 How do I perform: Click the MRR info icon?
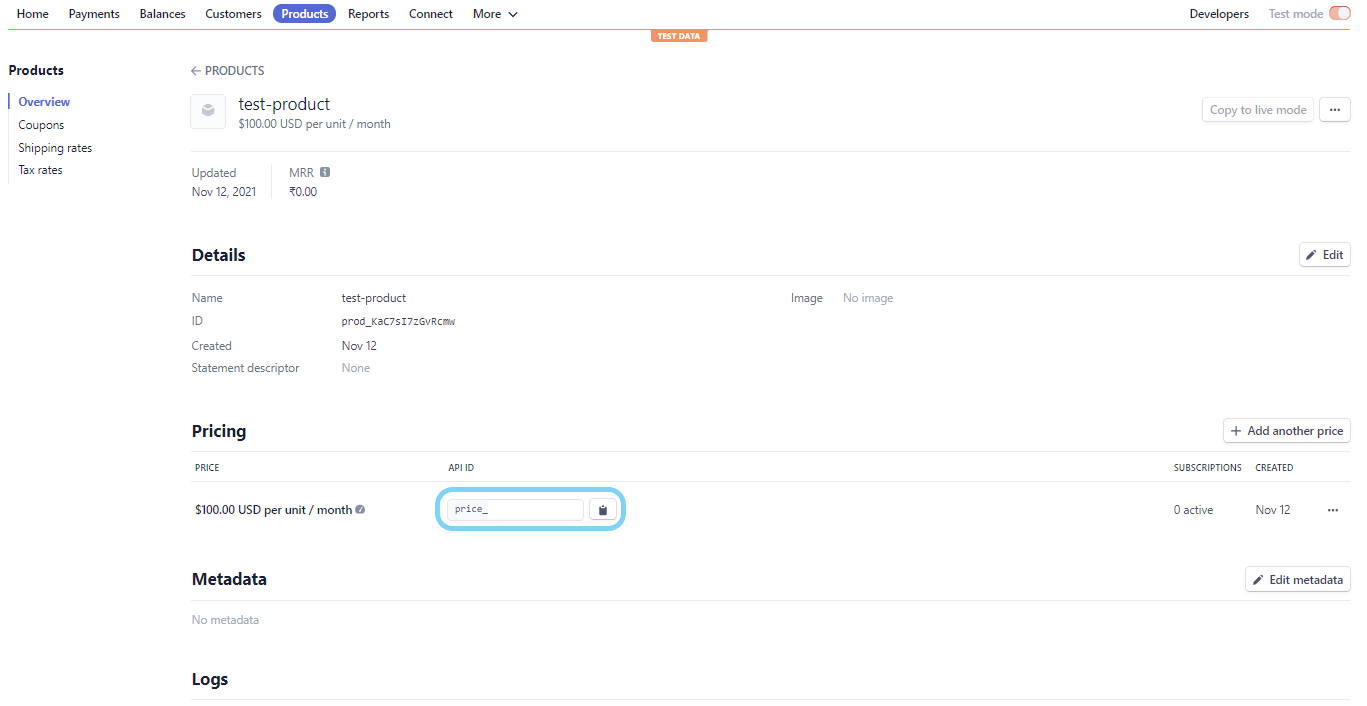click(325, 173)
